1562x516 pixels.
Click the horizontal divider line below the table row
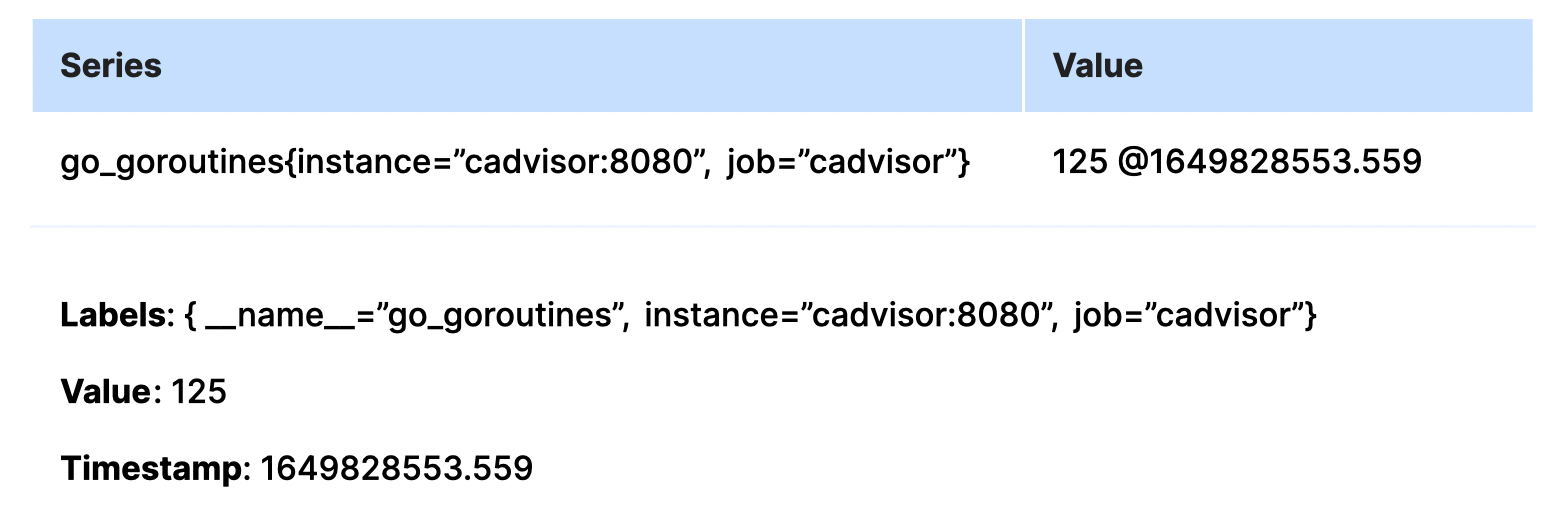(x=781, y=227)
